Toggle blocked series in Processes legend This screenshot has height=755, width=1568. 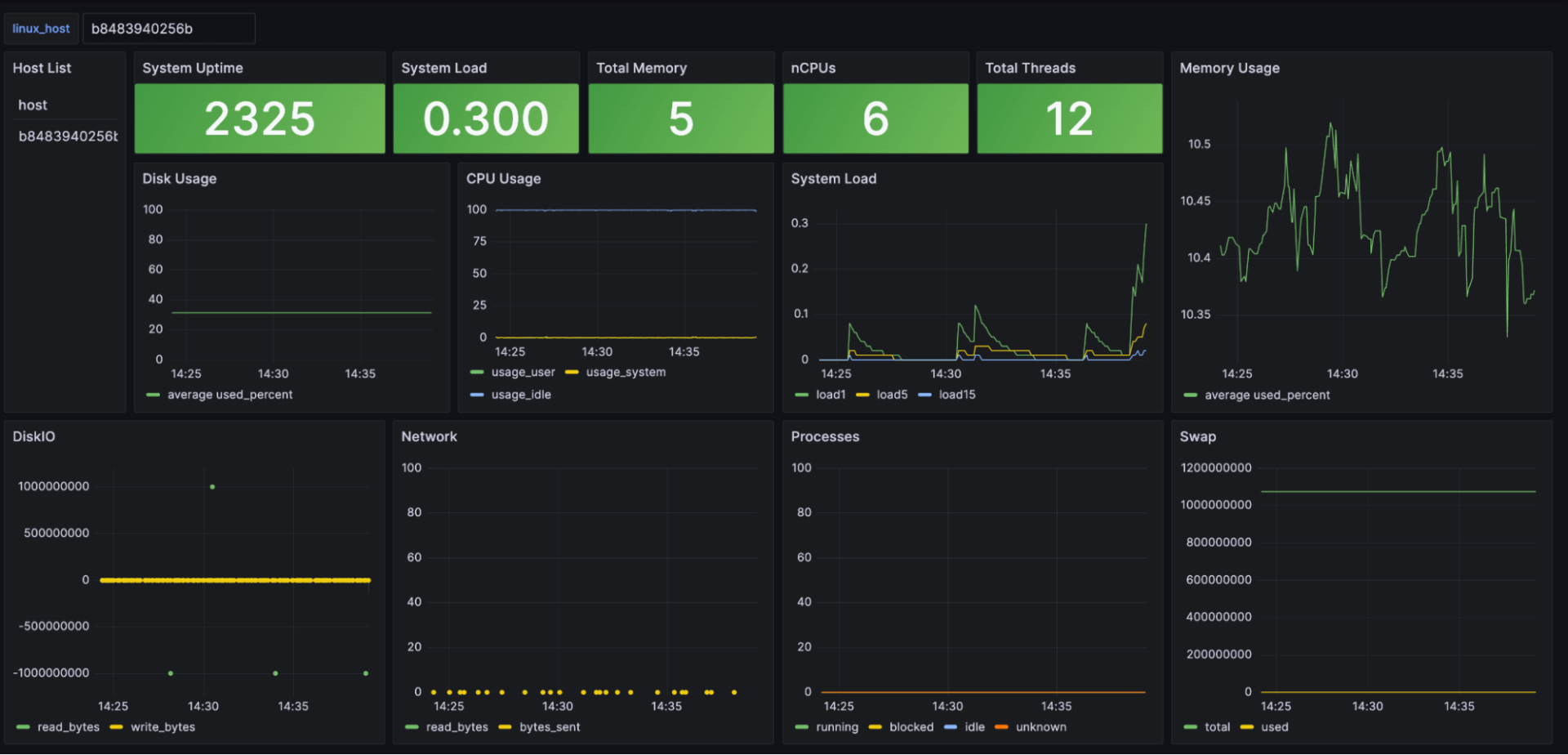[911, 727]
